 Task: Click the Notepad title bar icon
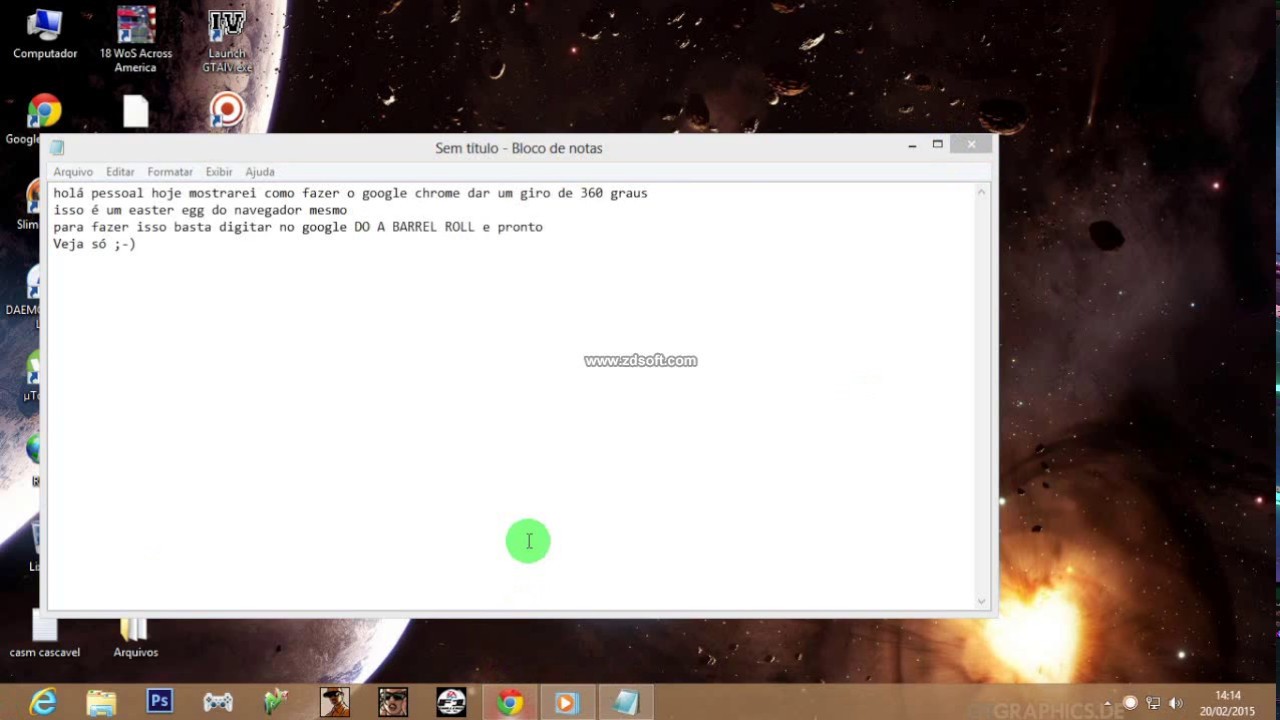57,148
